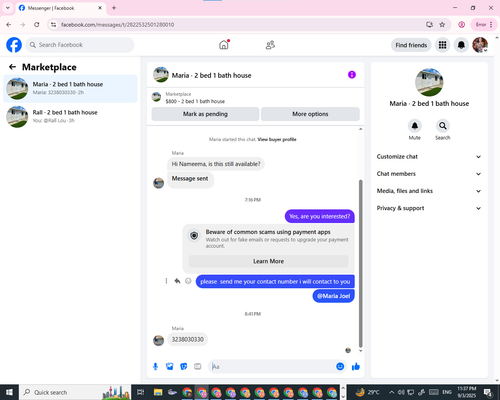Send a voice clip with microphone icon
500x400 pixels.
coord(155,367)
